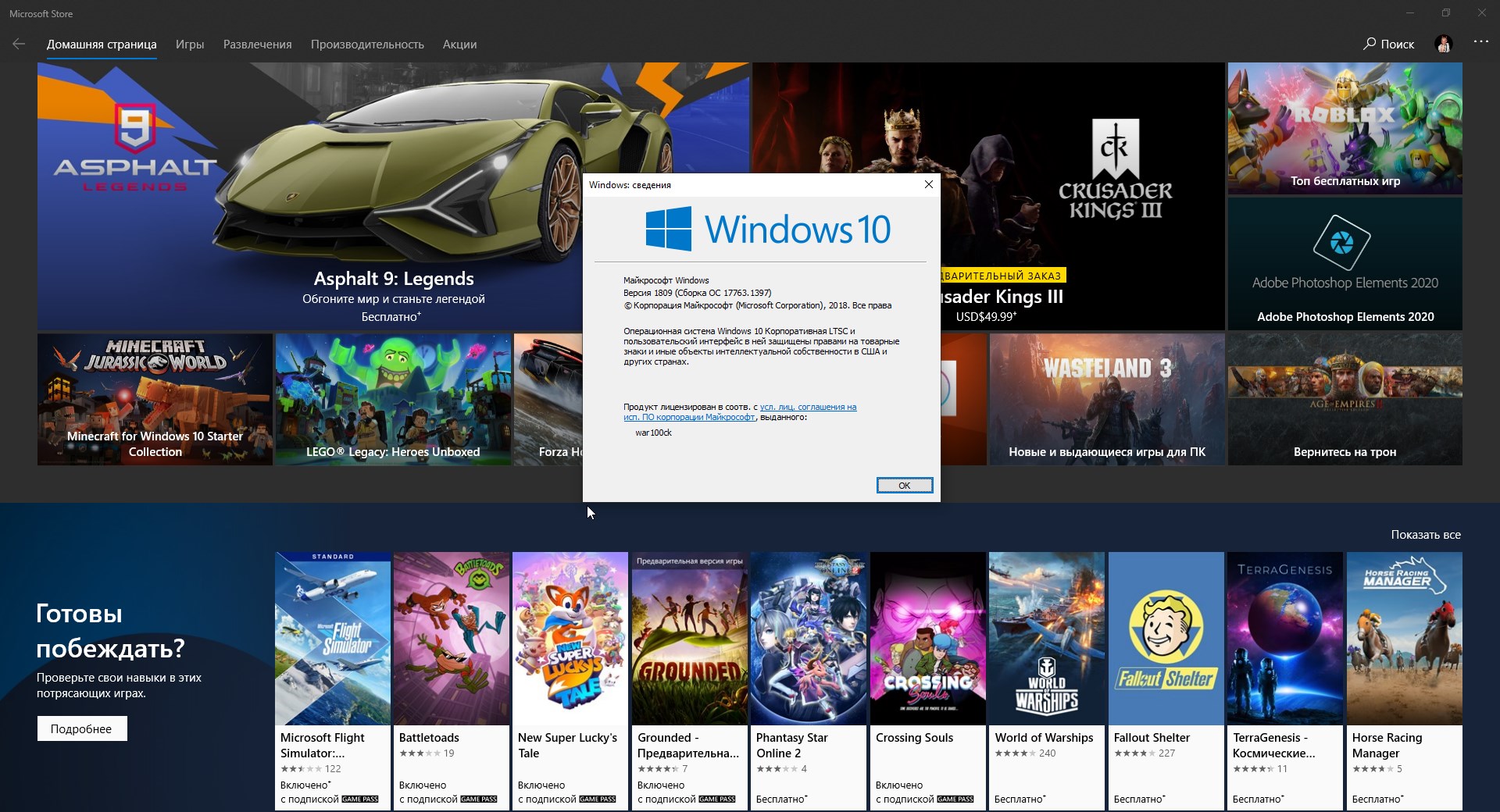Open LEGO Legacy: Heroes Unboxed tile
The image size is (1500, 812).
(x=393, y=400)
